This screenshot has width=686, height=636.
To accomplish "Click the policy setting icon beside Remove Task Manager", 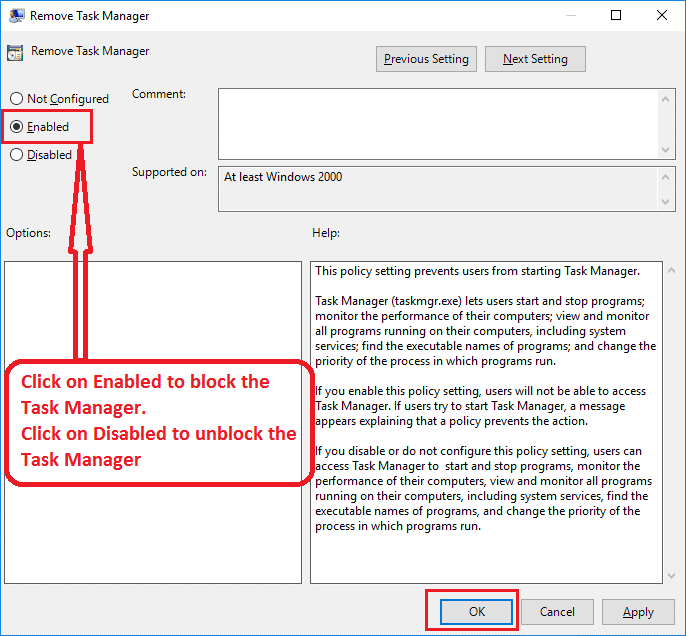I will (15, 53).
